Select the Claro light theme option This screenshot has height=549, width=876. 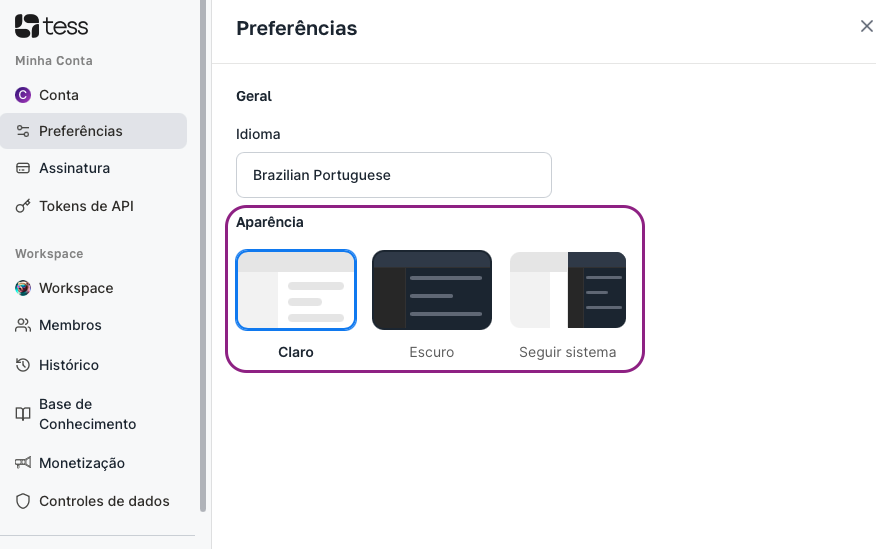click(296, 304)
